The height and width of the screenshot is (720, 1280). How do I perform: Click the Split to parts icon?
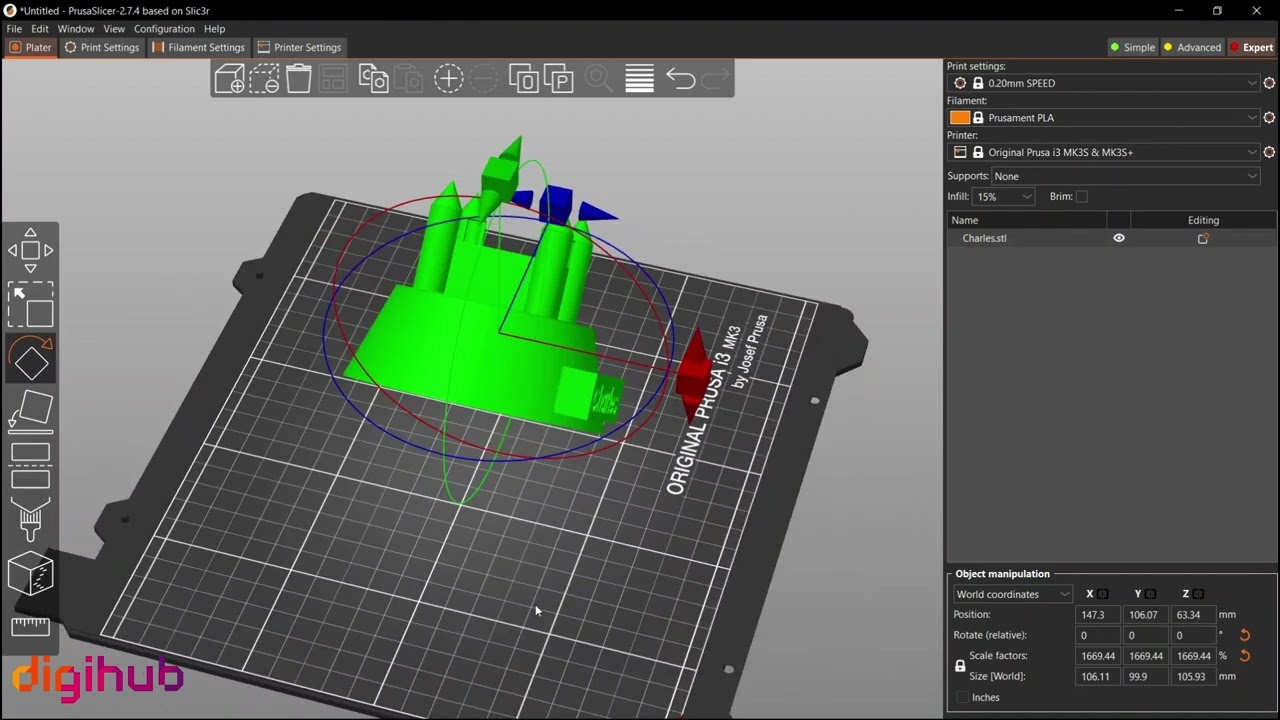click(558, 79)
